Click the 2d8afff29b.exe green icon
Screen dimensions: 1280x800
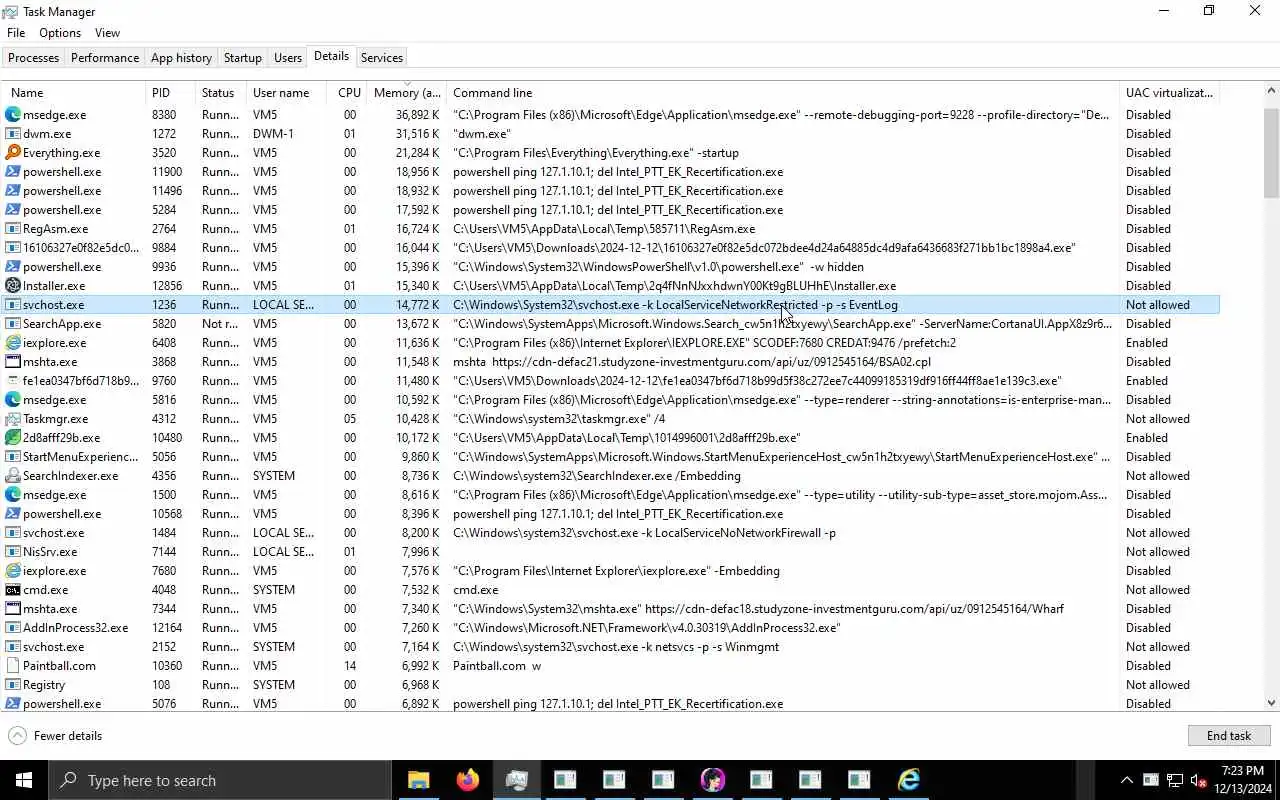13,438
